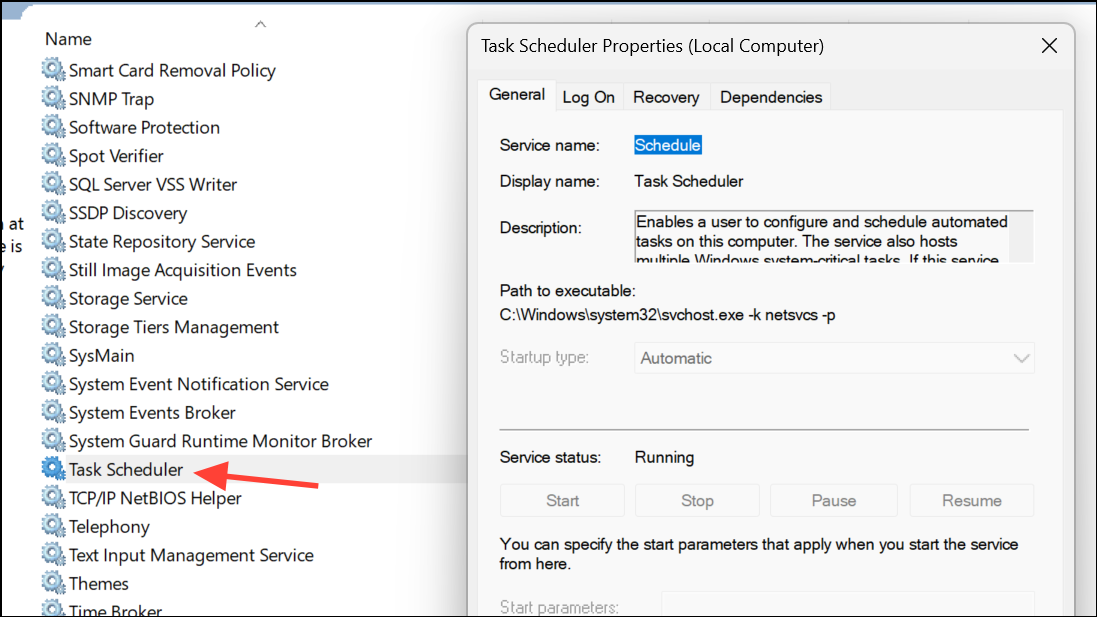1097x617 pixels.
Task: Select the Themes service icon
Action: pyautogui.click(x=53, y=583)
